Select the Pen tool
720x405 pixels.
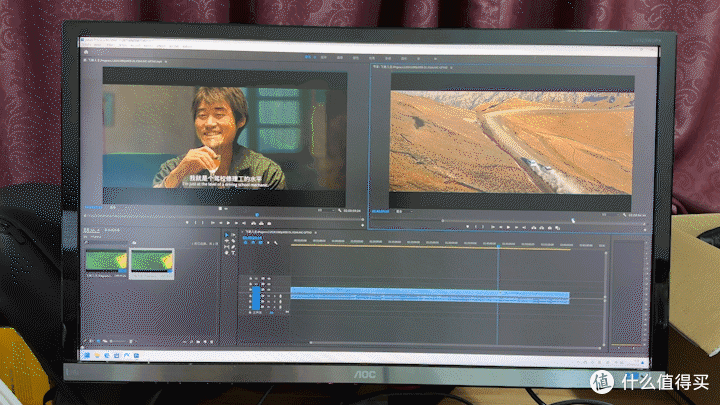[x=233, y=247]
